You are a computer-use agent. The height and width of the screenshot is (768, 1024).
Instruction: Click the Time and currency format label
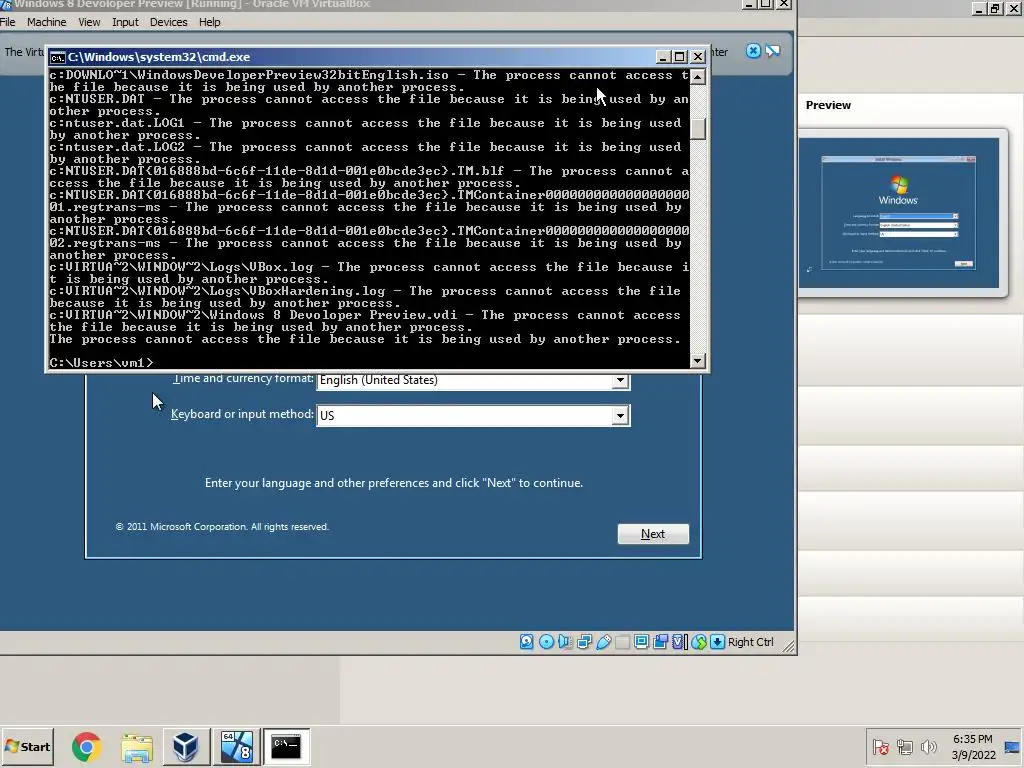point(243,378)
